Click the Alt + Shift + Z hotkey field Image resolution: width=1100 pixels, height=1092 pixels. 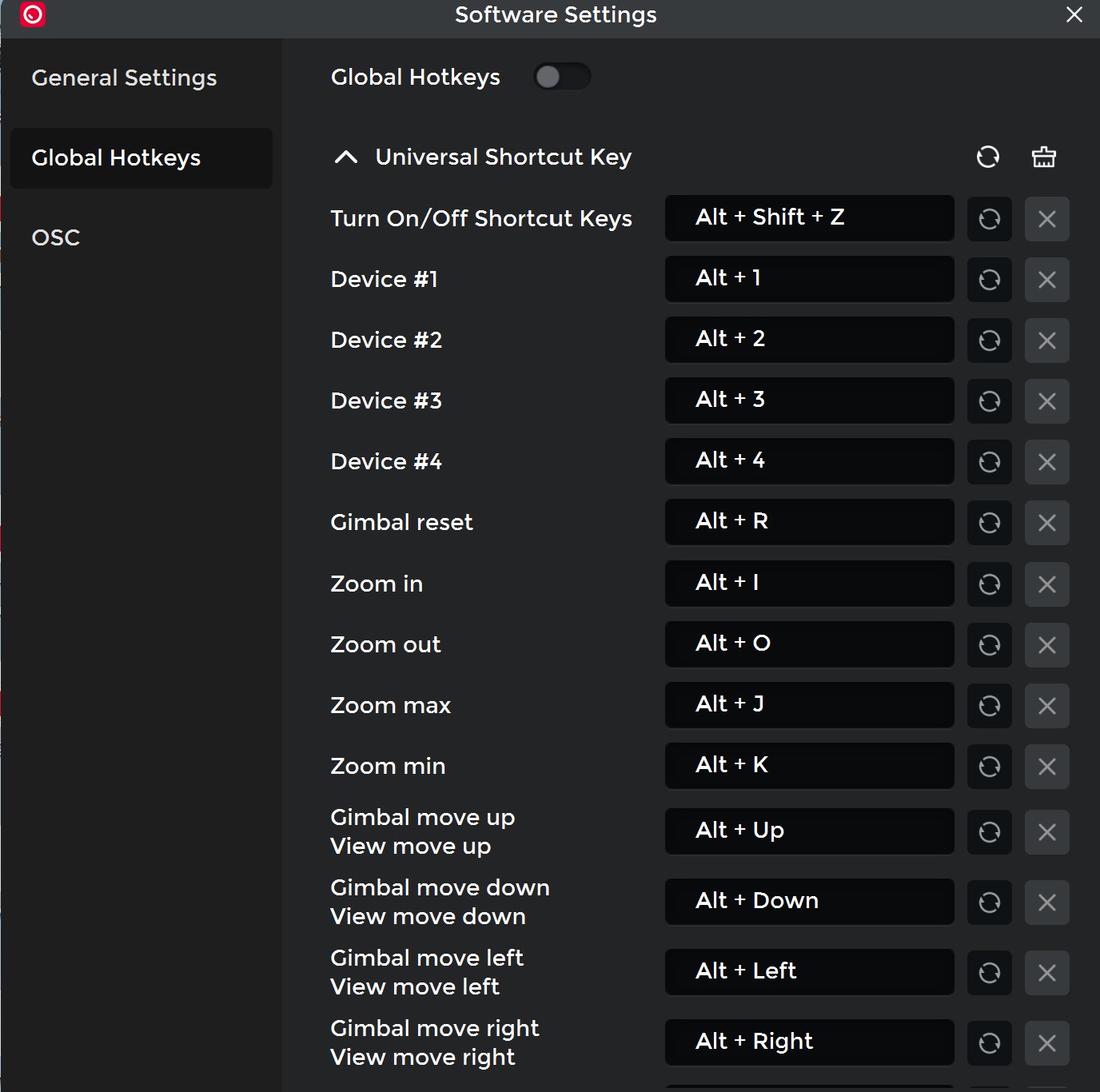click(x=809, y=217)
